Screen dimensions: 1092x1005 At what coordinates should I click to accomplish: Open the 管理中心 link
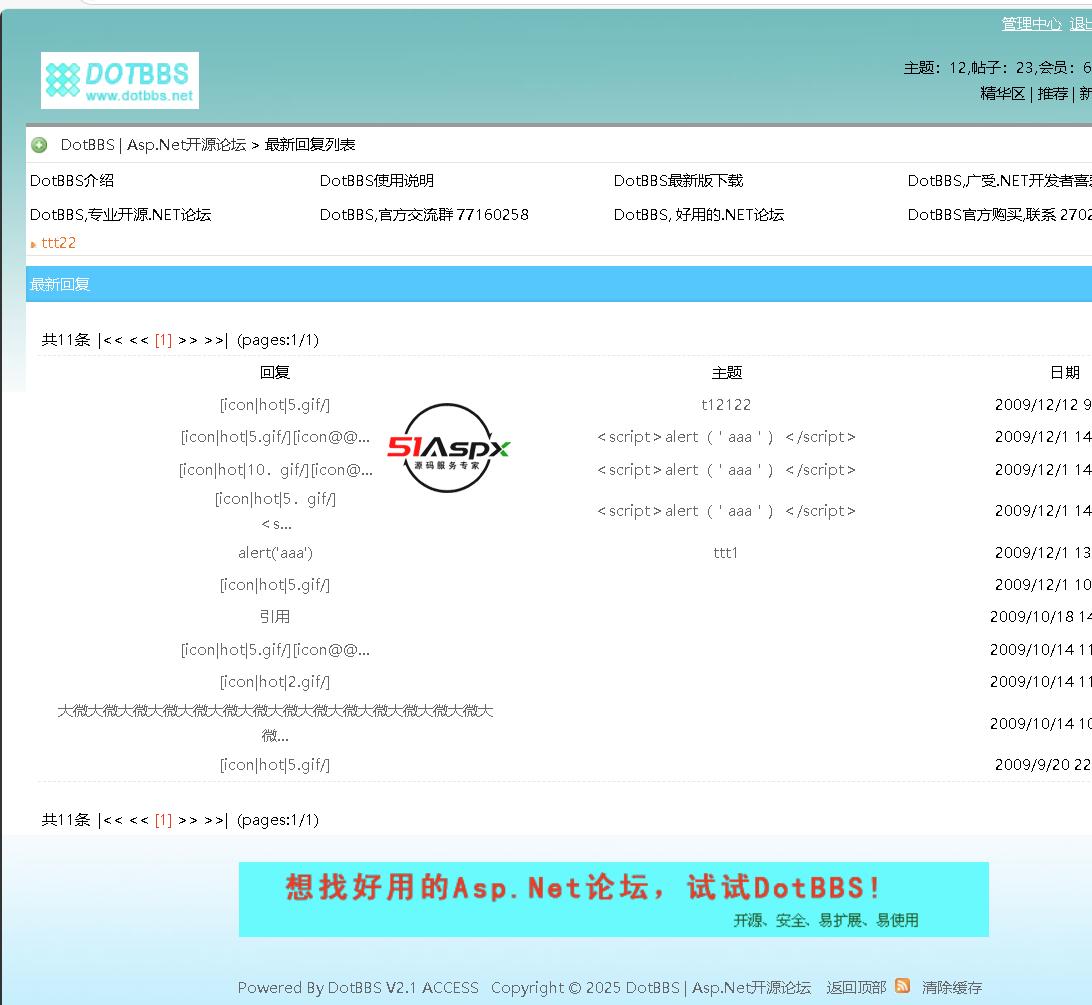(x=1031, y=24)
